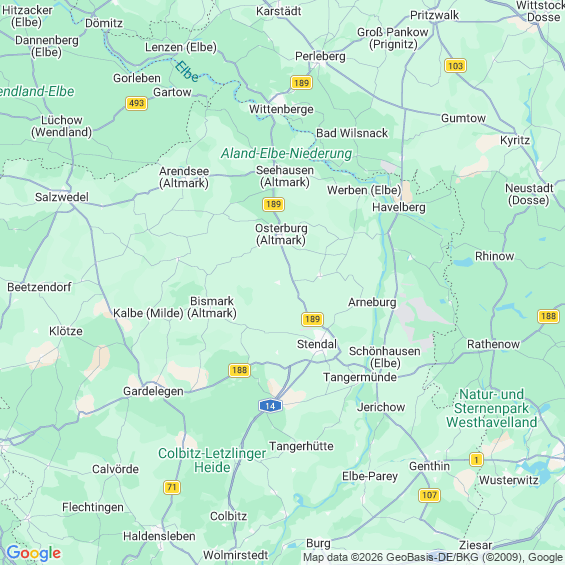
Task: Click the Natur- und Sternenpark Westhavelland label
Action: click(x=491, y=408)
